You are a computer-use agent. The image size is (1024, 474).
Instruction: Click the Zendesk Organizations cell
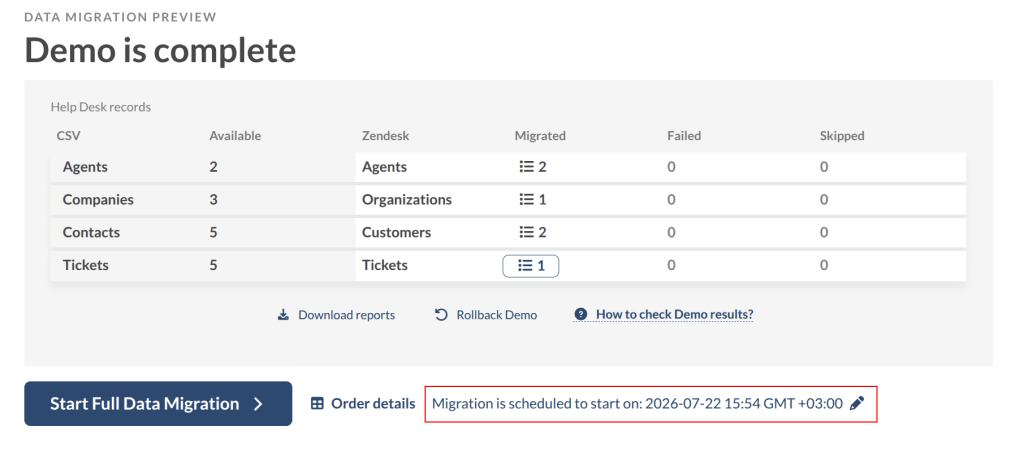(x=407, y=199)
